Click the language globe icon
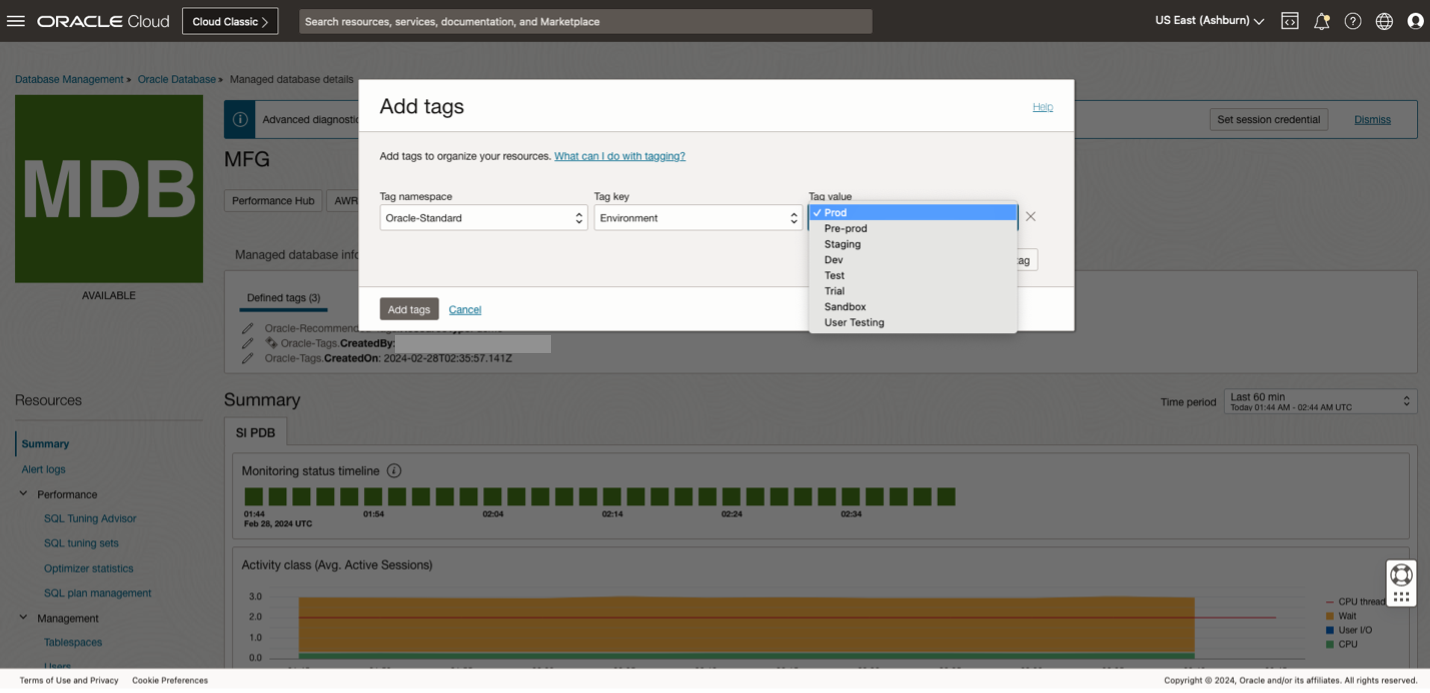1430x693 pixels. (1384, 21)
